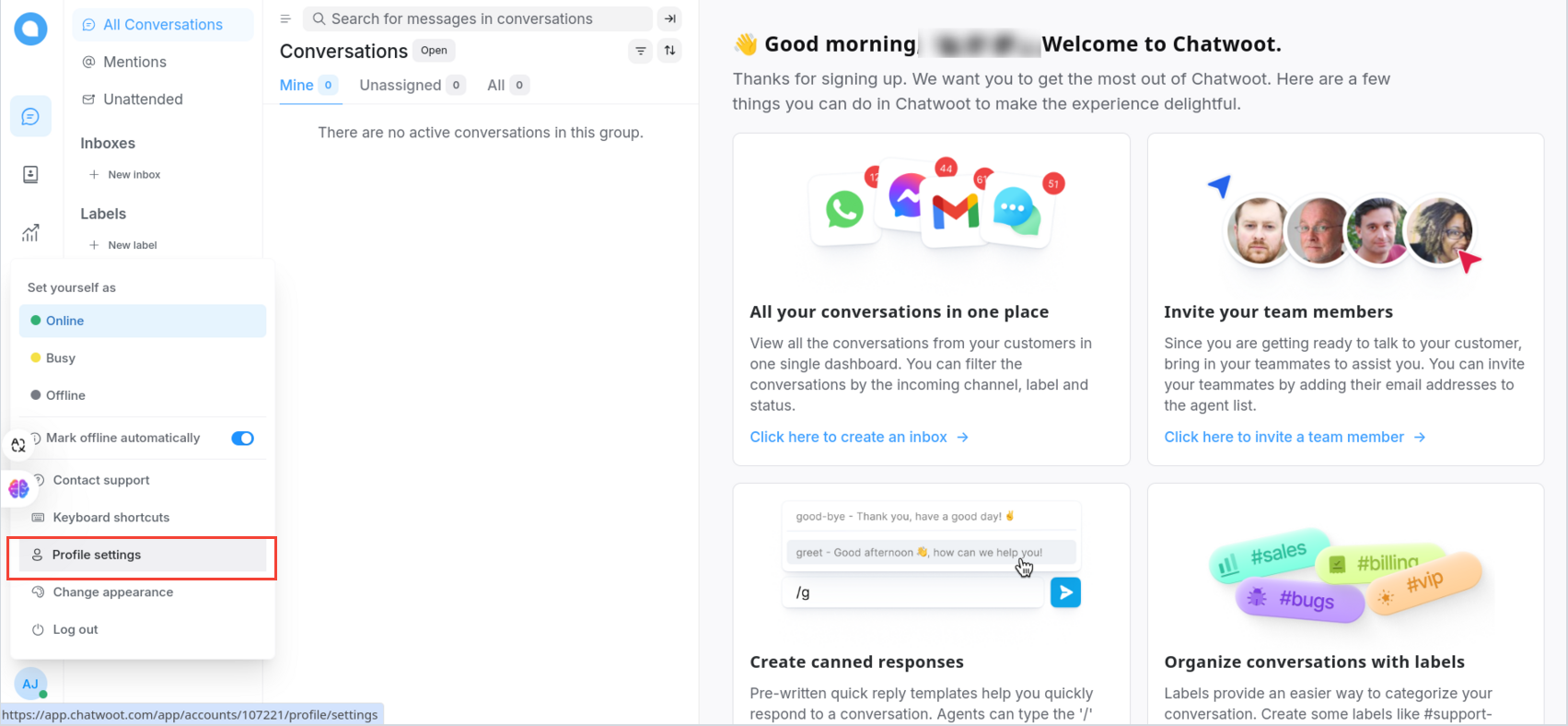Screen dimensions: 1568x726
Task: Switch to the All tab
Action: pos(507,85)
